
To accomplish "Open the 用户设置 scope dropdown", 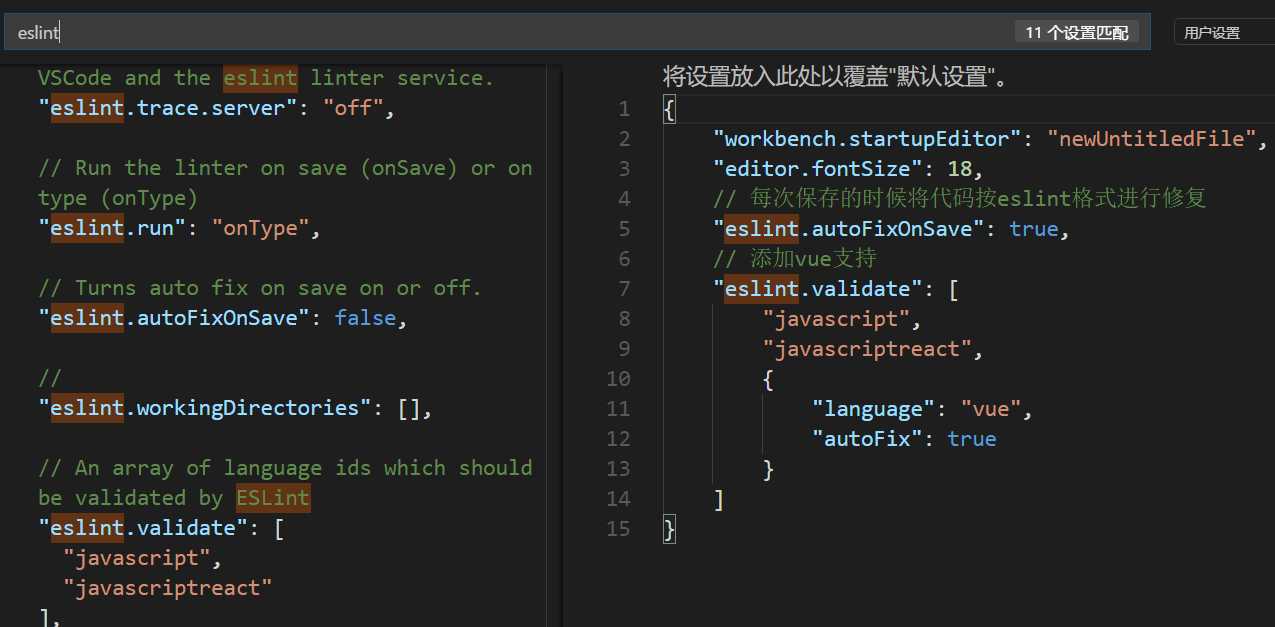I will [x=1226, y=32].
